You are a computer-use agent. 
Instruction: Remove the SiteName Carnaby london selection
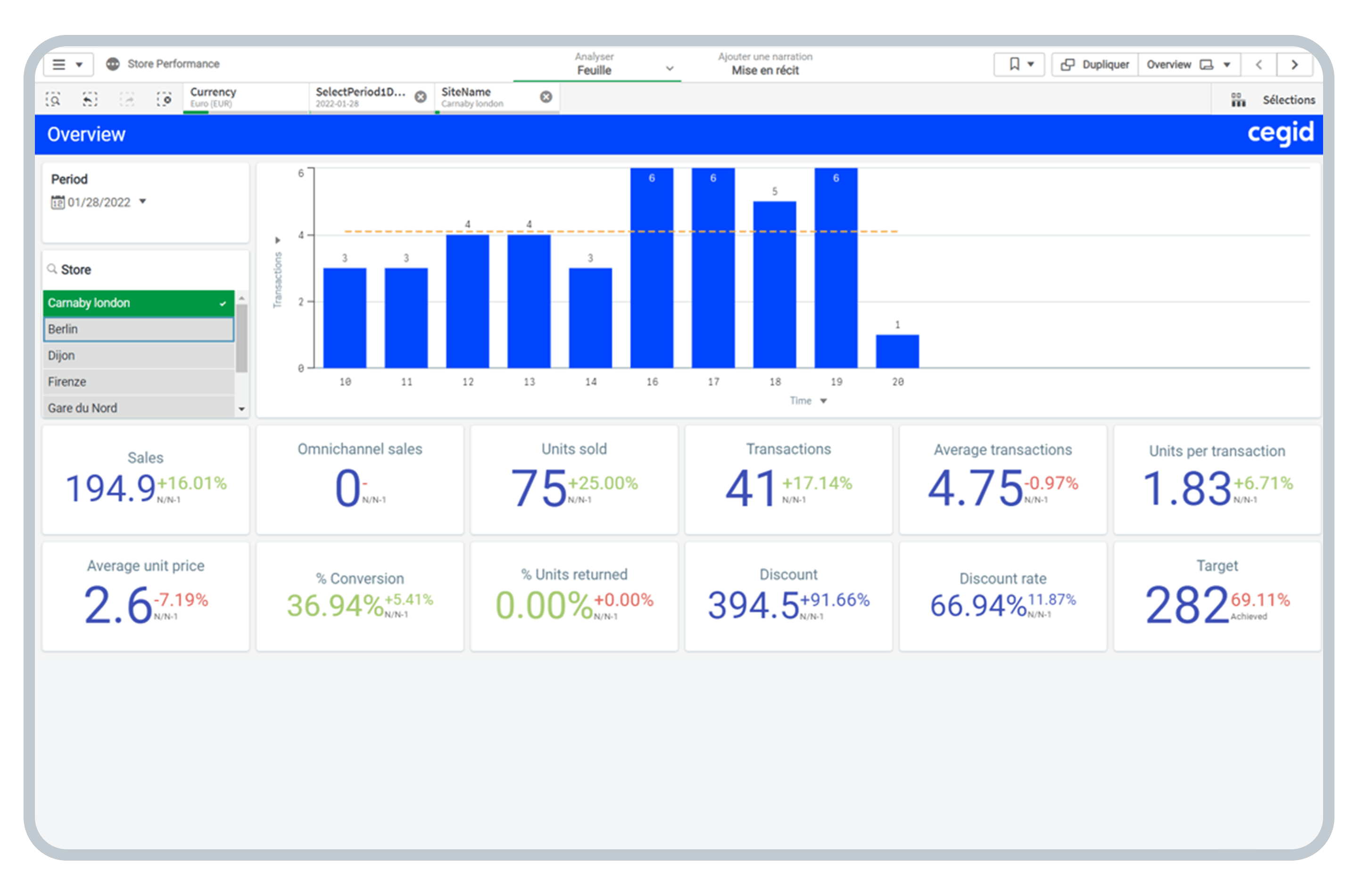[x=546, y=97]
